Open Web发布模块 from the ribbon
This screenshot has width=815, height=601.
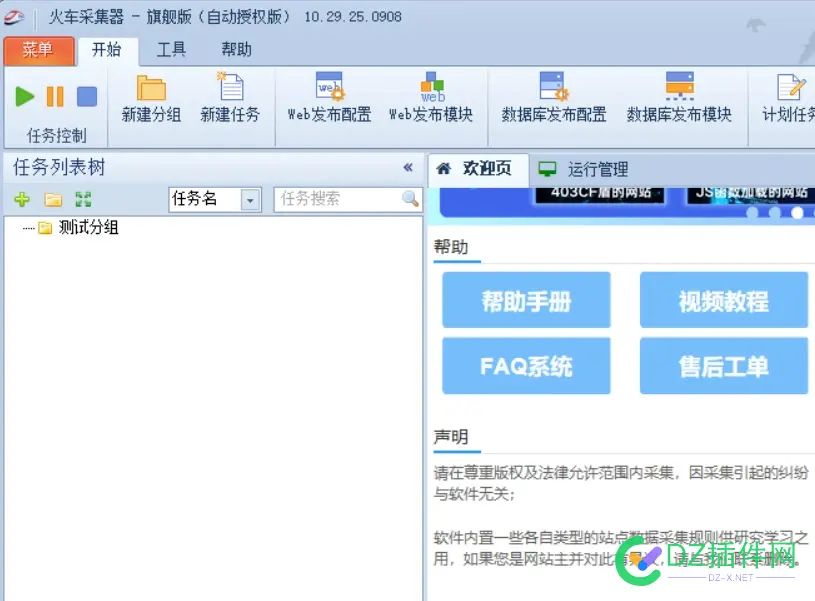coord(431,98)
